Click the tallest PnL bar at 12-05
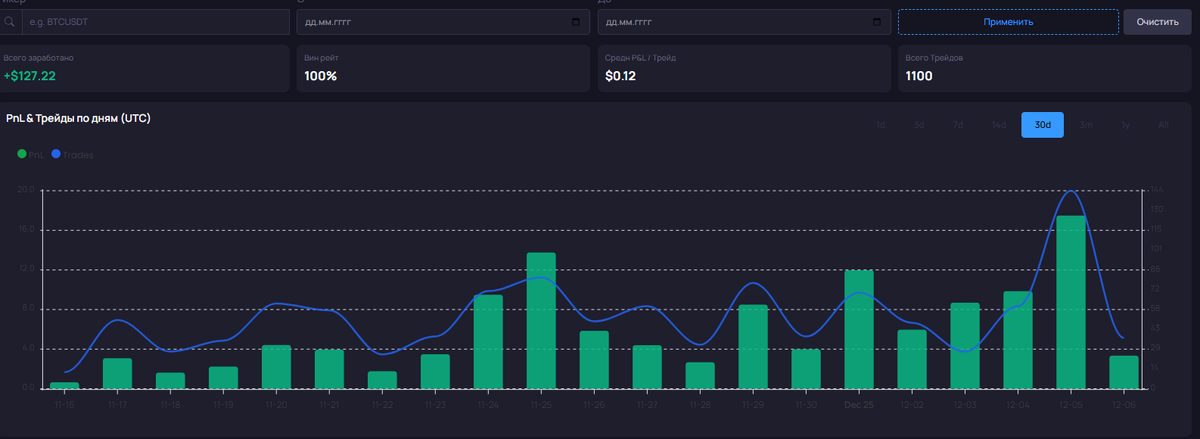Screen dimensions: 1200x439 [x=1071, y=302]
